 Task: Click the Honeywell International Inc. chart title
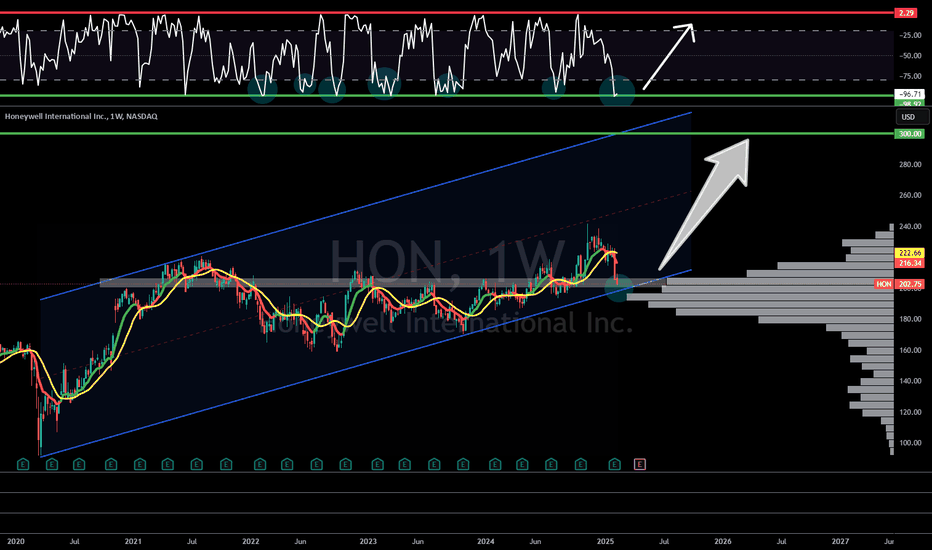pyautogui.click(x=81, y=117)
